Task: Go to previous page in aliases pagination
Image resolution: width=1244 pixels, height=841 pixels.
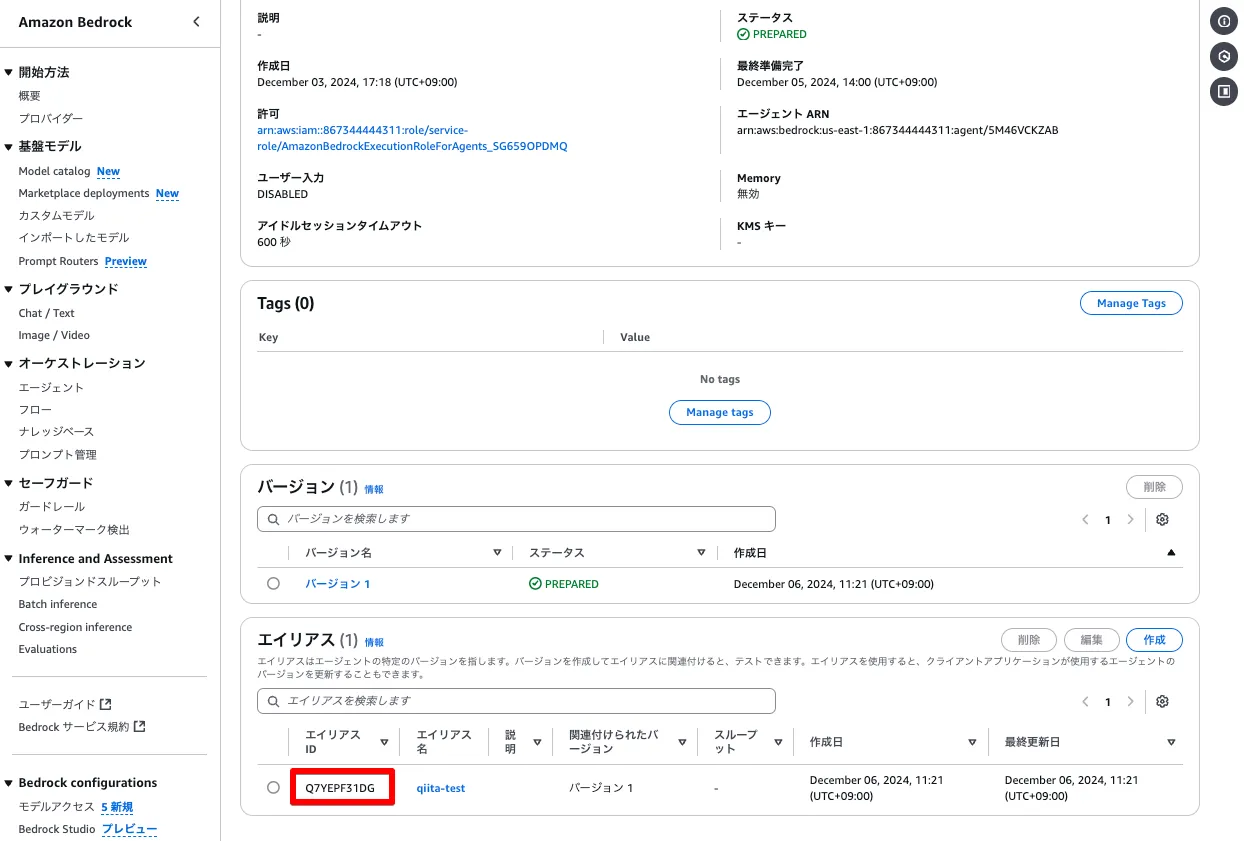Action: point(1085,702)
